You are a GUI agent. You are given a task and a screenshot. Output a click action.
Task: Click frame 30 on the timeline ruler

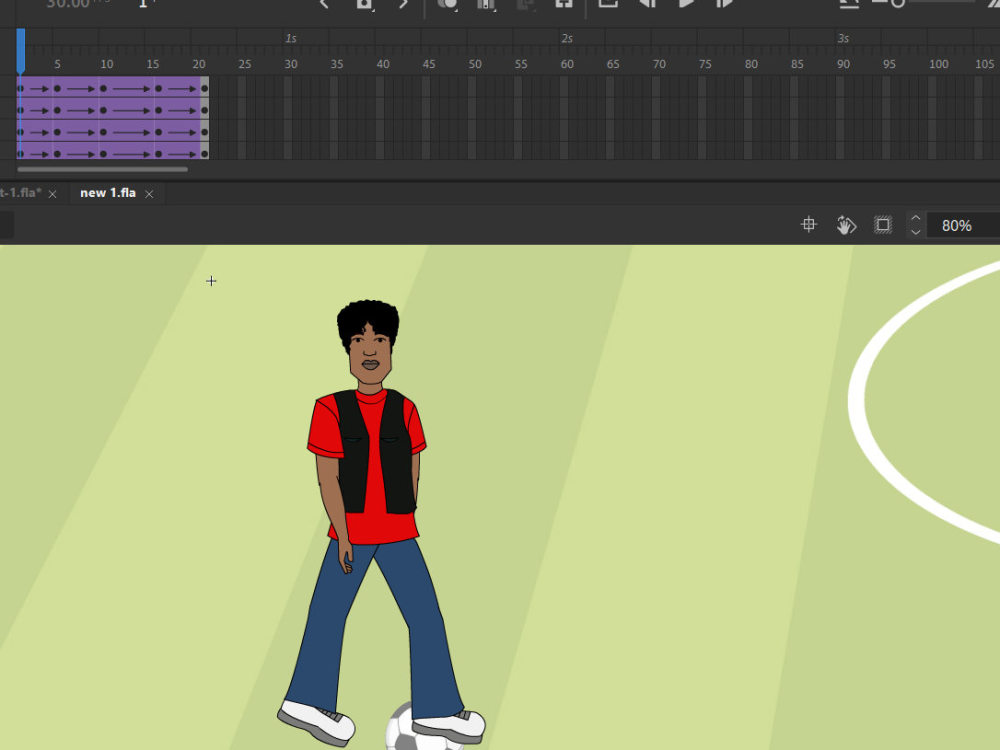[x=291, y=64]
